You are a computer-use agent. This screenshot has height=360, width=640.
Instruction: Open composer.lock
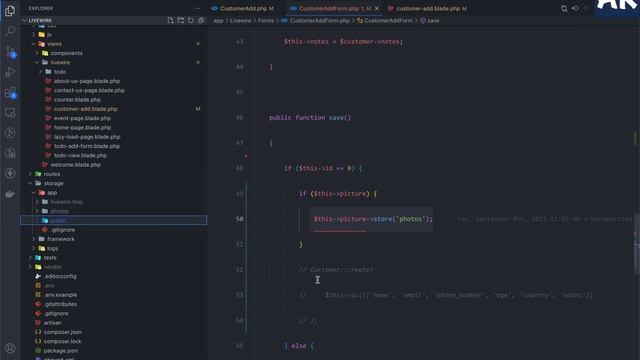click(x=62, y=341)
